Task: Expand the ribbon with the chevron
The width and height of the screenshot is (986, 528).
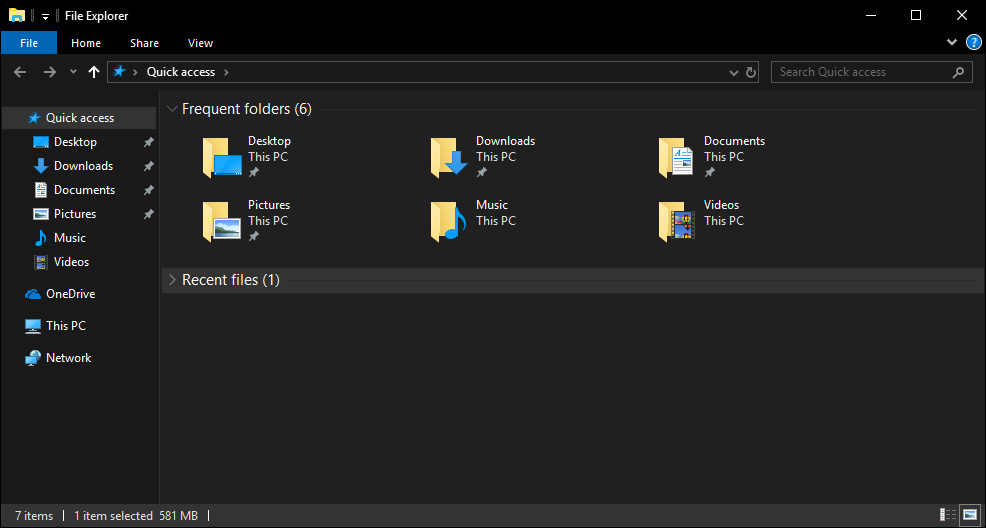Action: tap(952, 43)
